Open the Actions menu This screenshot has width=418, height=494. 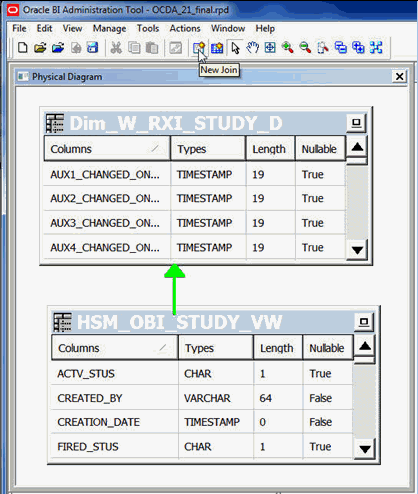point(185,29)
